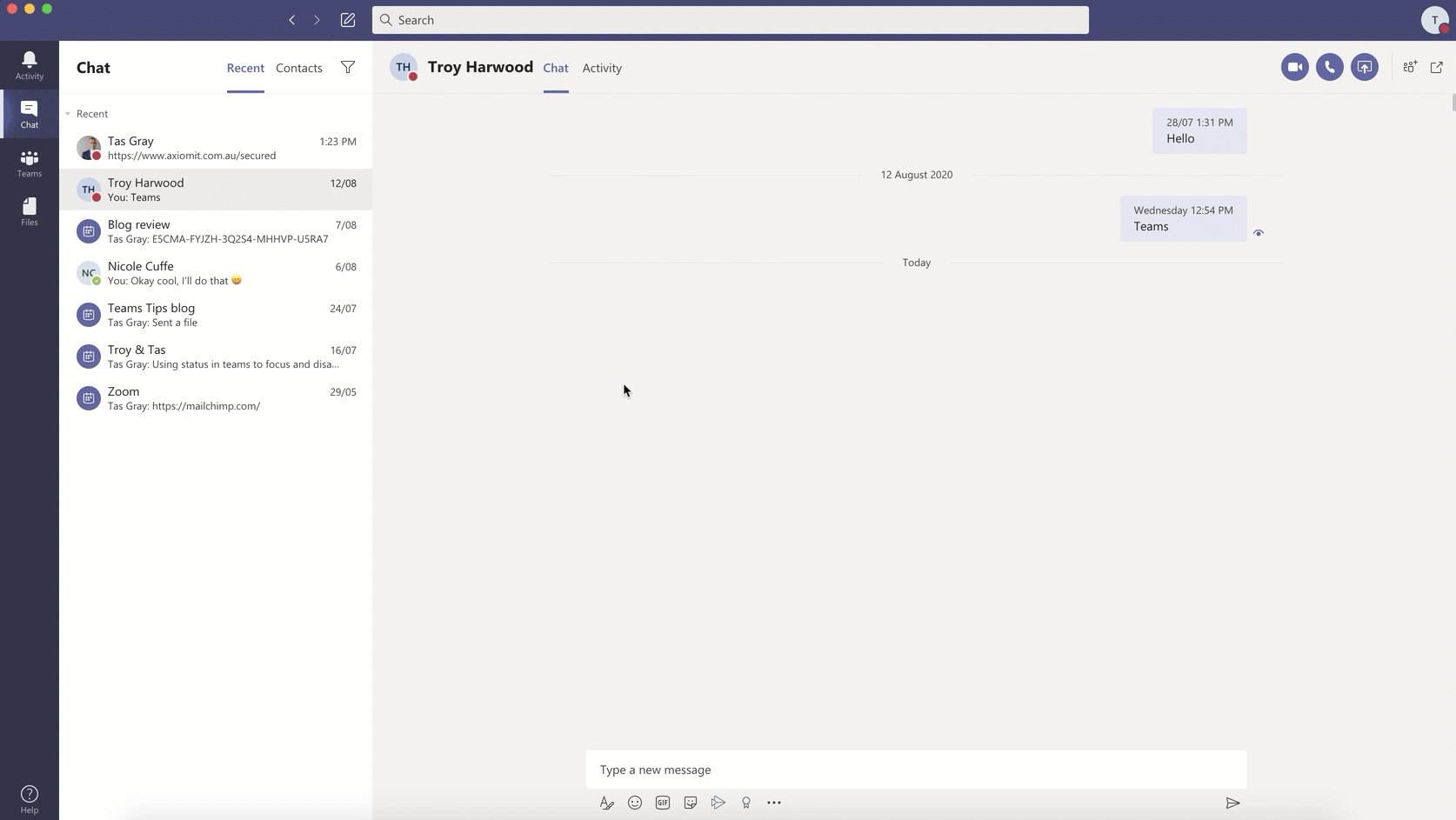Start a video call with Troy Harwood
Image resolution: width=1456 pixels, height=820 pixels.
(1294, 67)
